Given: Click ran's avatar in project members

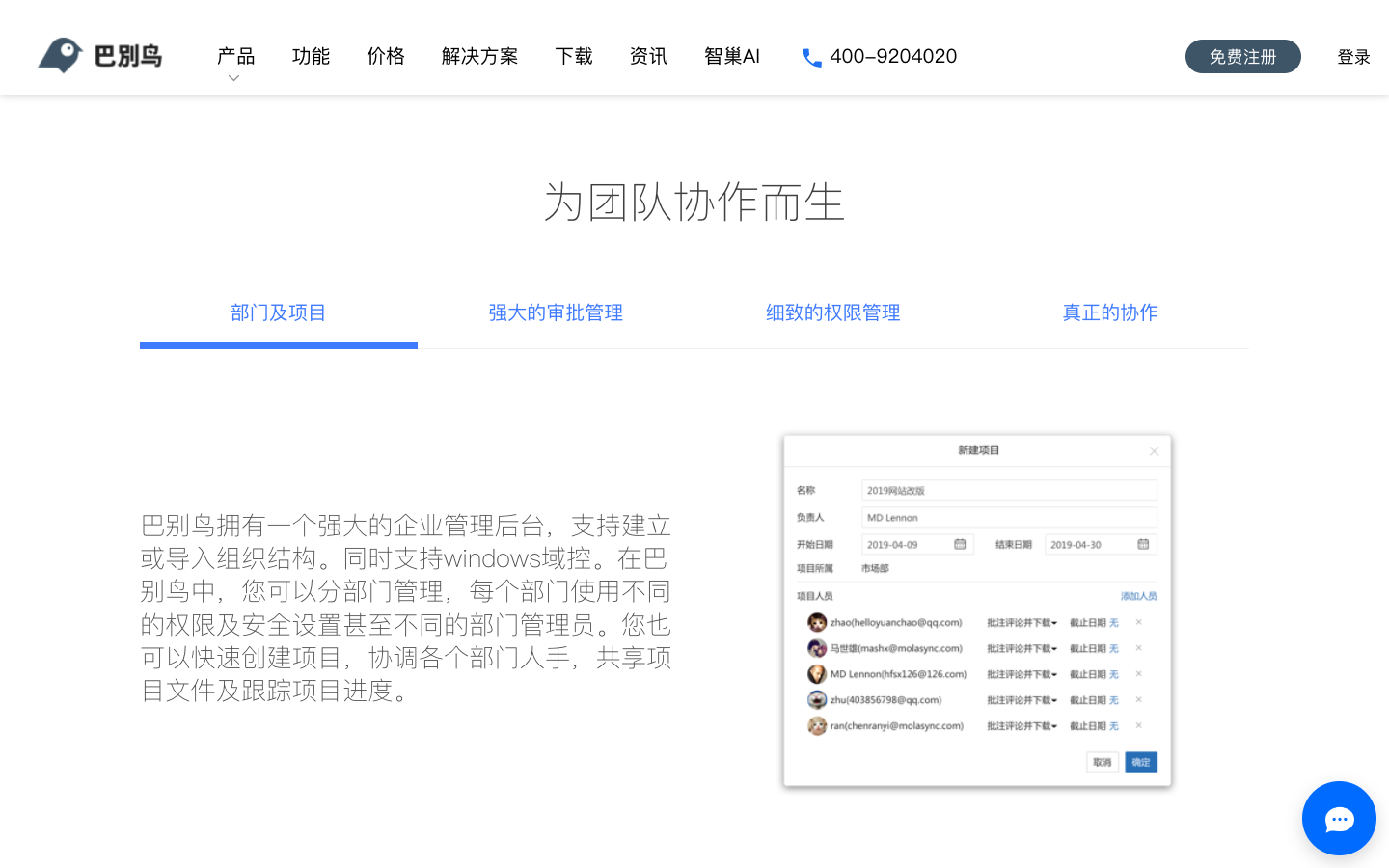Looking at the screenshot, I should tap(817, 725).
